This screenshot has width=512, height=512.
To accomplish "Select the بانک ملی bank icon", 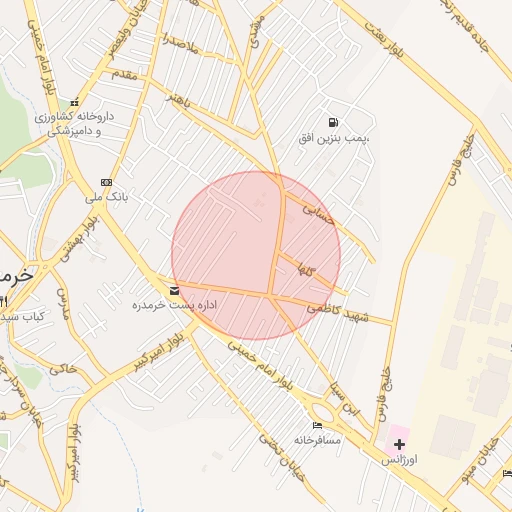I will point(106,182).
